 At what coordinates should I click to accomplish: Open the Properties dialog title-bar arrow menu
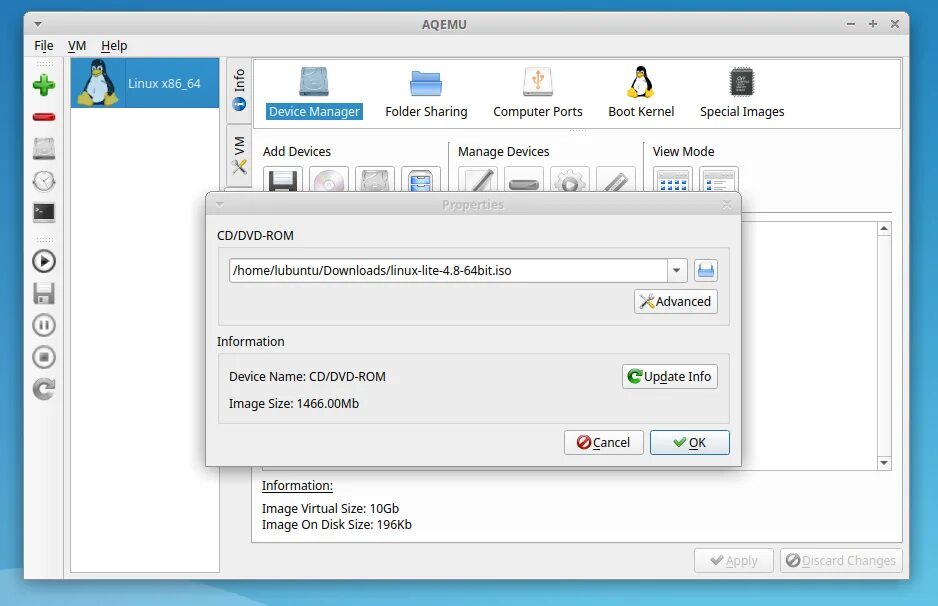pyautogui.click(x=220, y=205)
